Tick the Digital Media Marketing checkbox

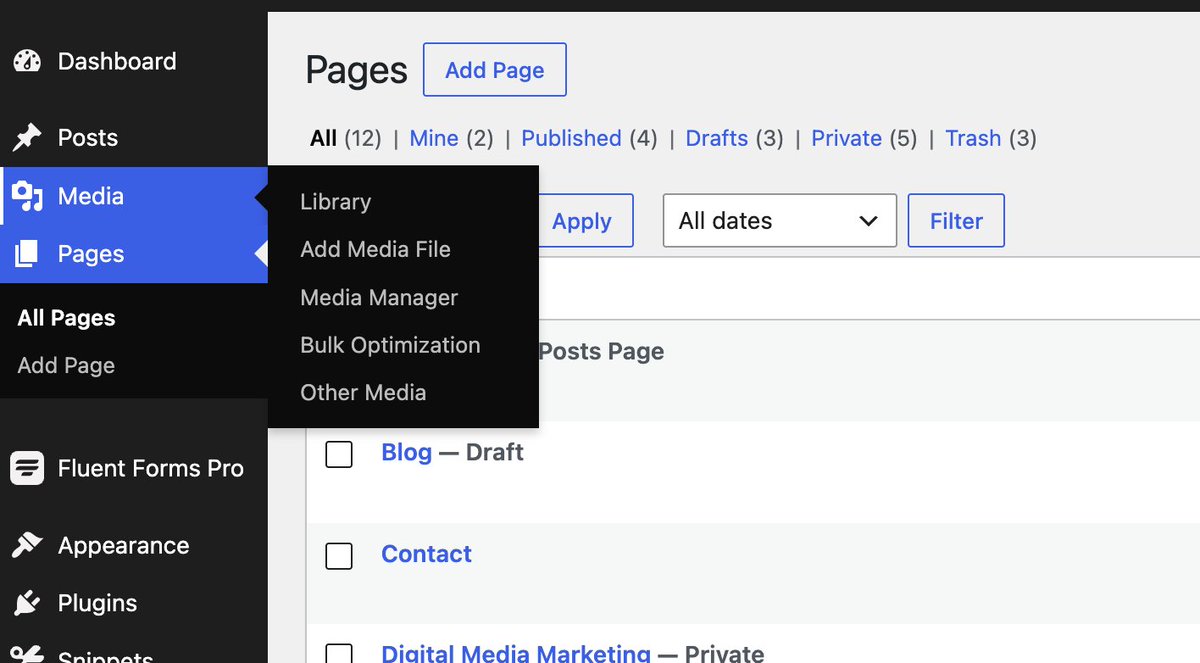coord(340,654)
